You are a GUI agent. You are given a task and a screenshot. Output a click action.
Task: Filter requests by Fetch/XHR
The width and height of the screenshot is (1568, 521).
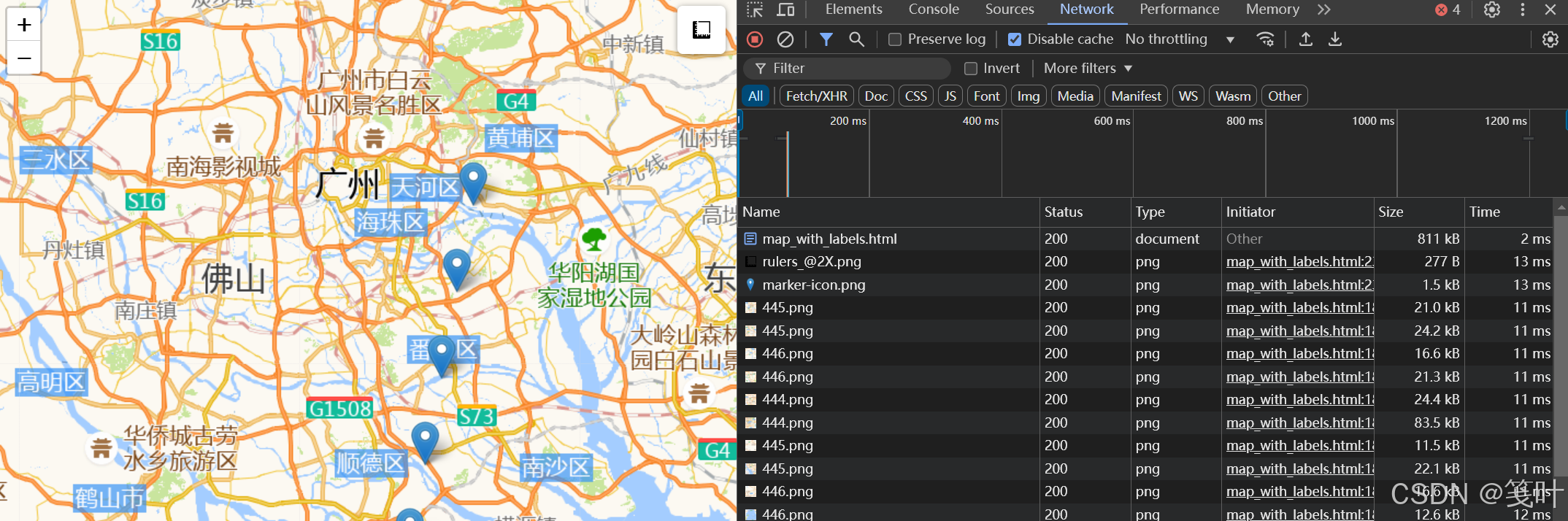tap(817, 96)
